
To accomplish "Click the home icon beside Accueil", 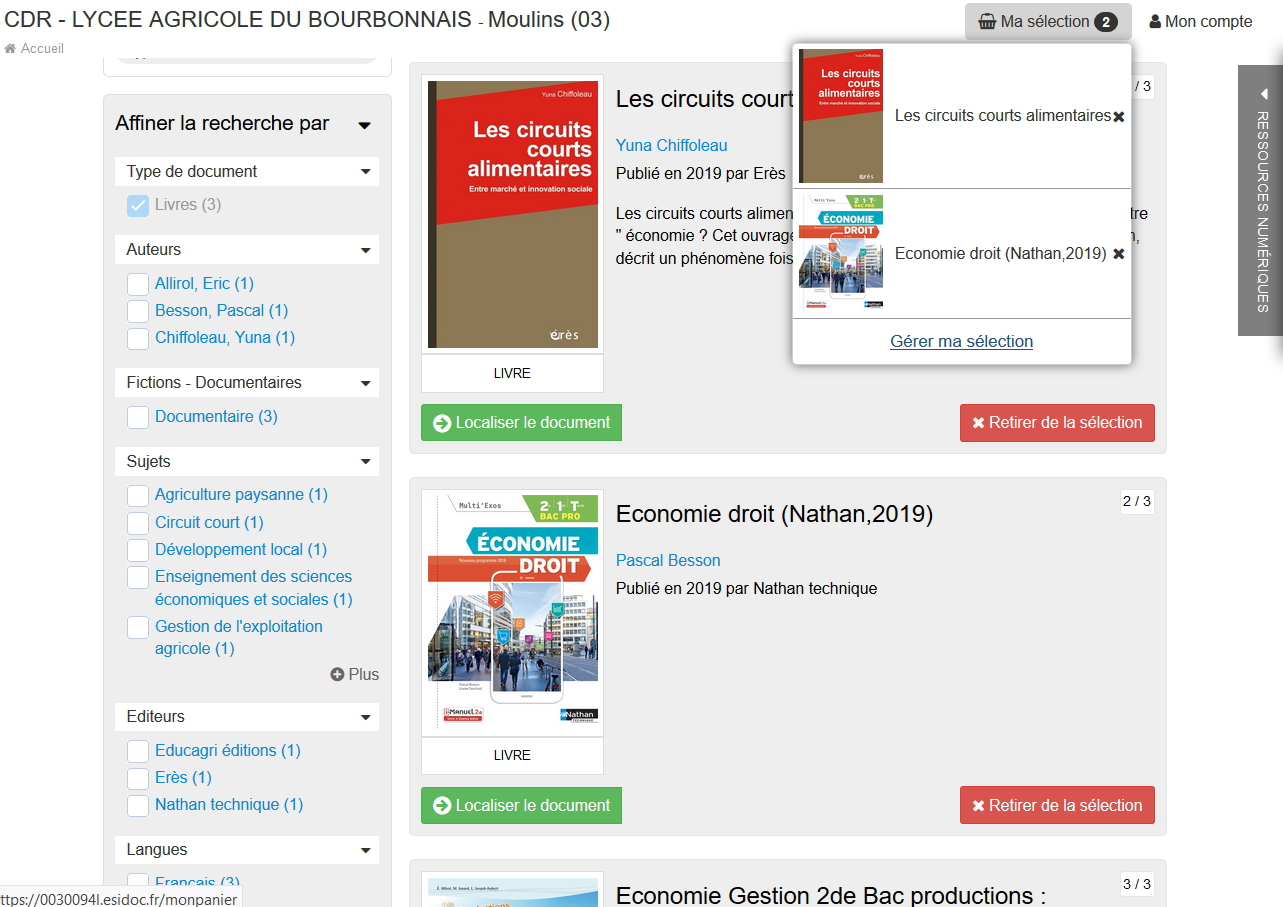I will pyautogui.click(x=10, y=49).
